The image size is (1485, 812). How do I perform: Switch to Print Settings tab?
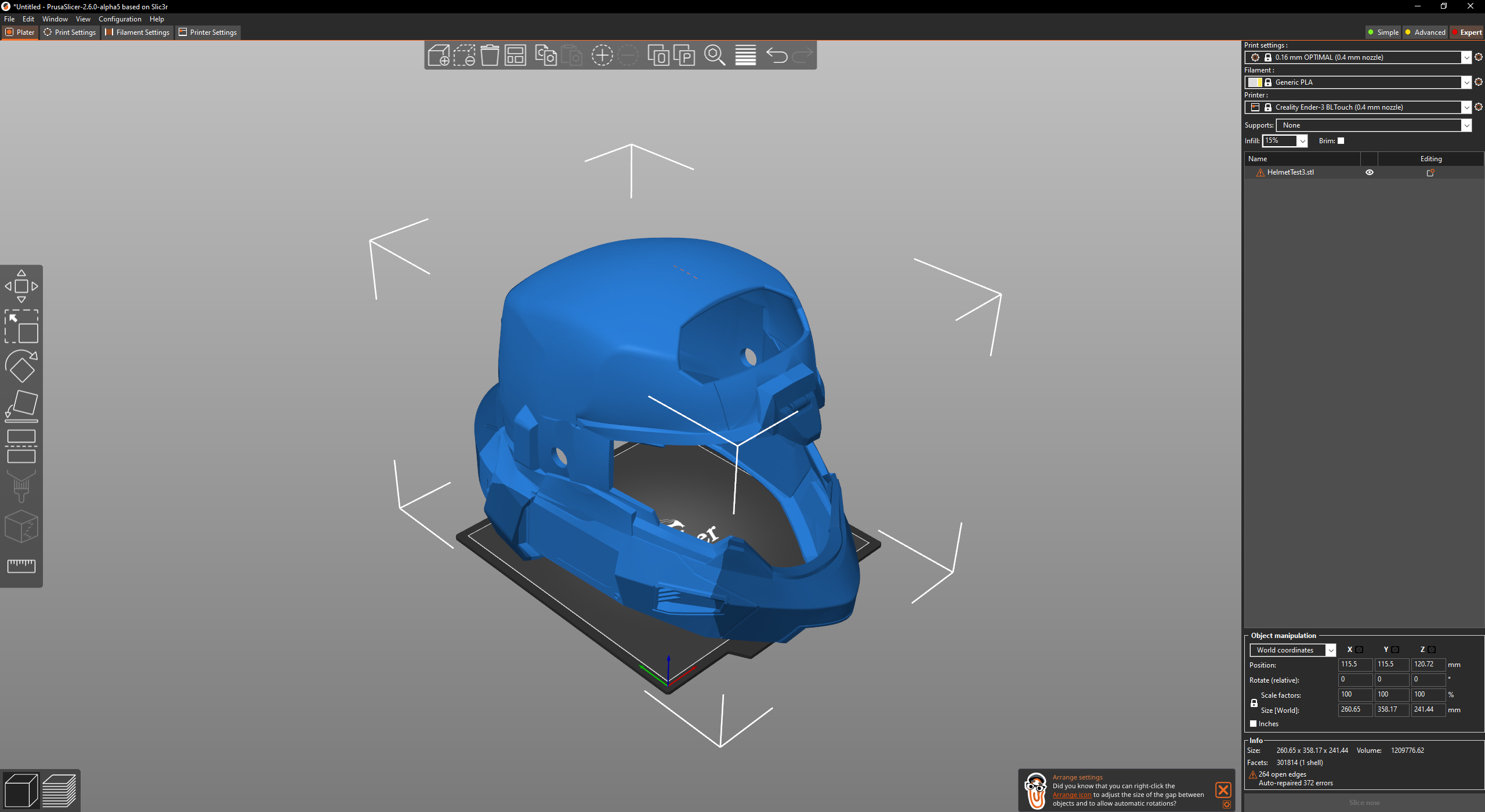70,32
